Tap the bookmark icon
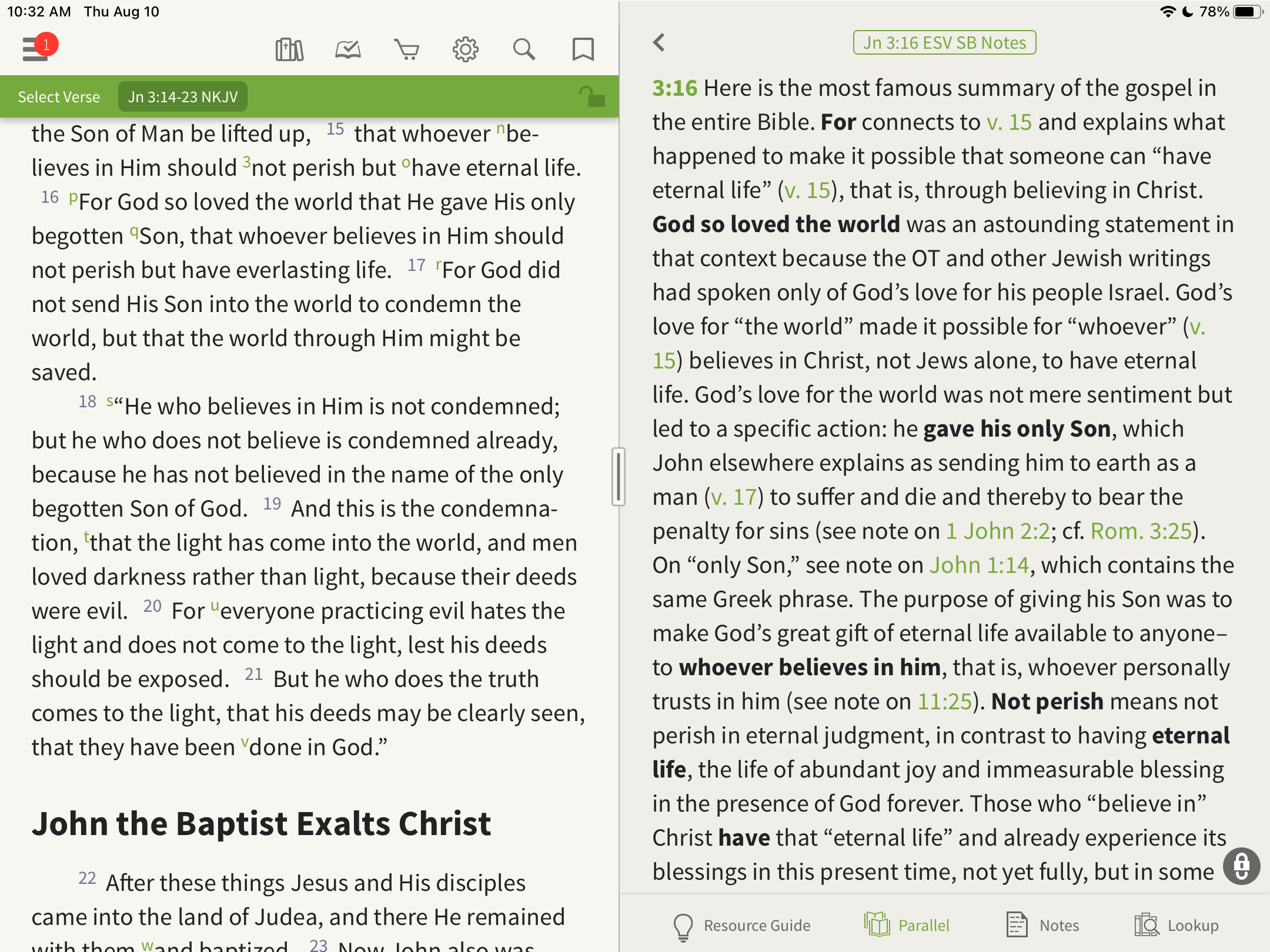1270x952 pixels. click(583, 49)
